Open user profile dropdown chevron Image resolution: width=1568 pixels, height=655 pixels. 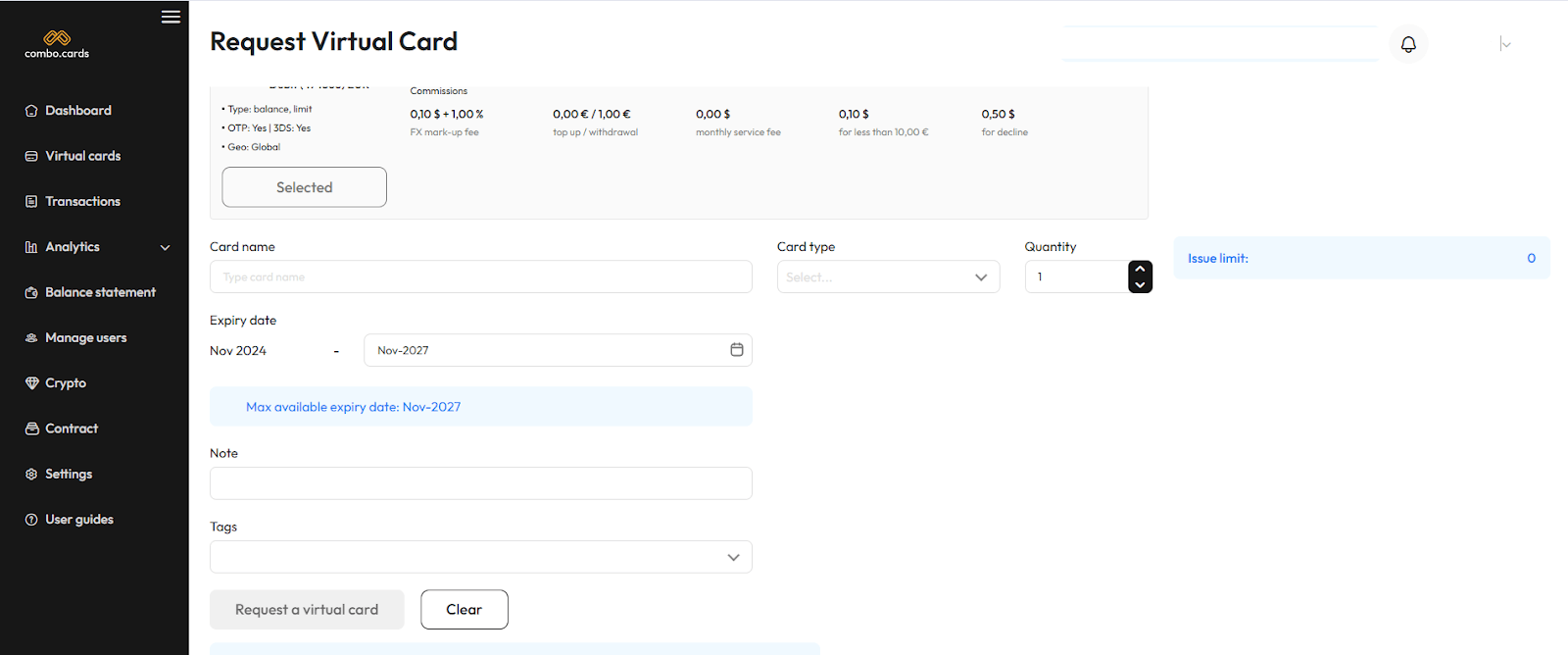tap(1505, 44)
